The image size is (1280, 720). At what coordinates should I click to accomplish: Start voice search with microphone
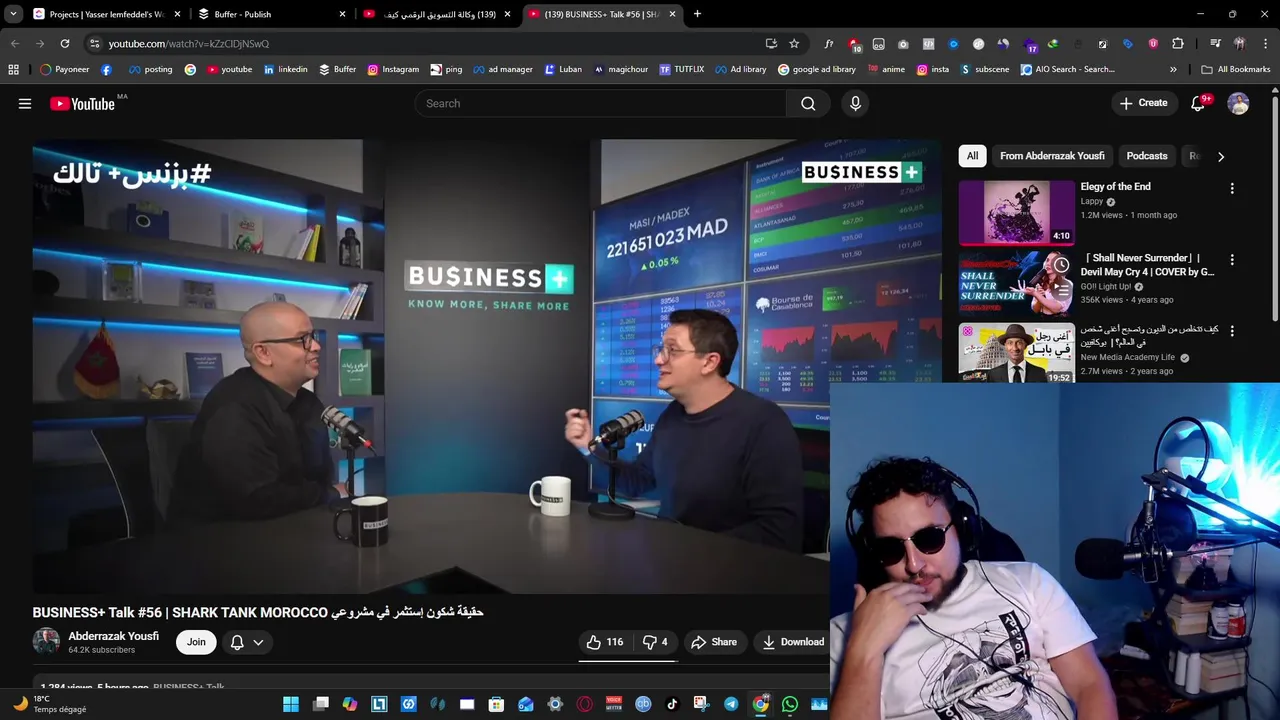(855, 104)
